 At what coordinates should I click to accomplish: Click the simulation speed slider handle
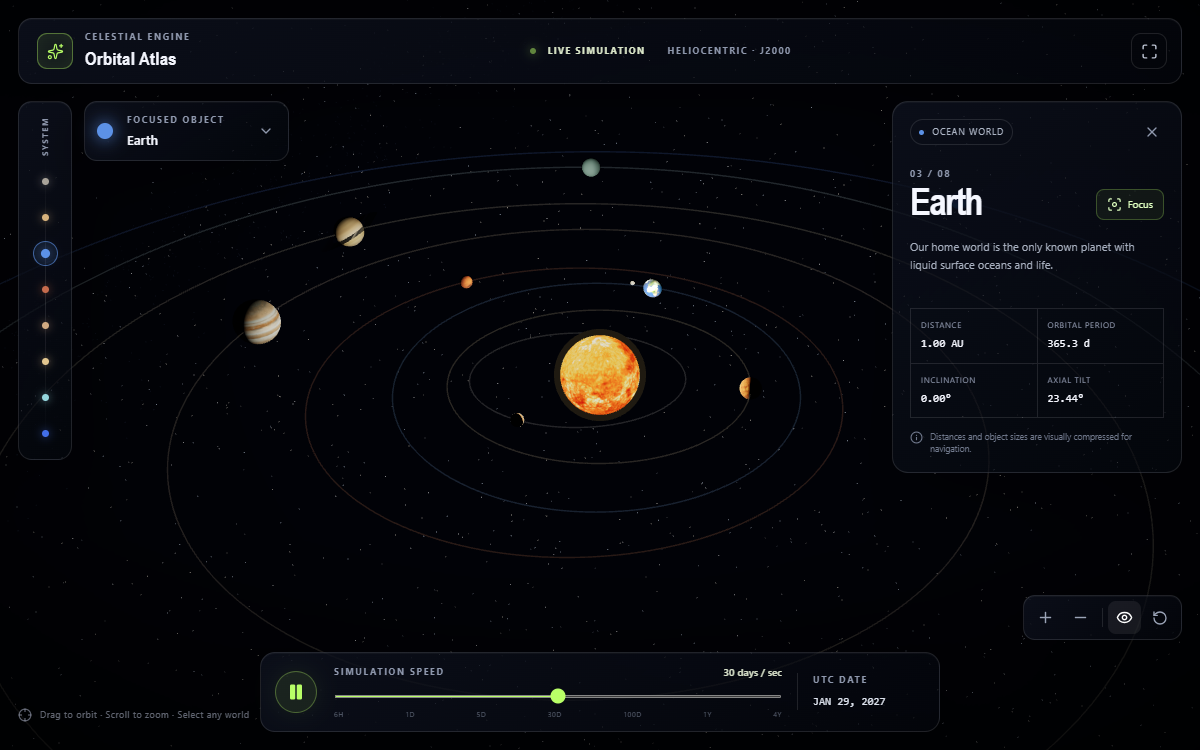click(558, 696)
